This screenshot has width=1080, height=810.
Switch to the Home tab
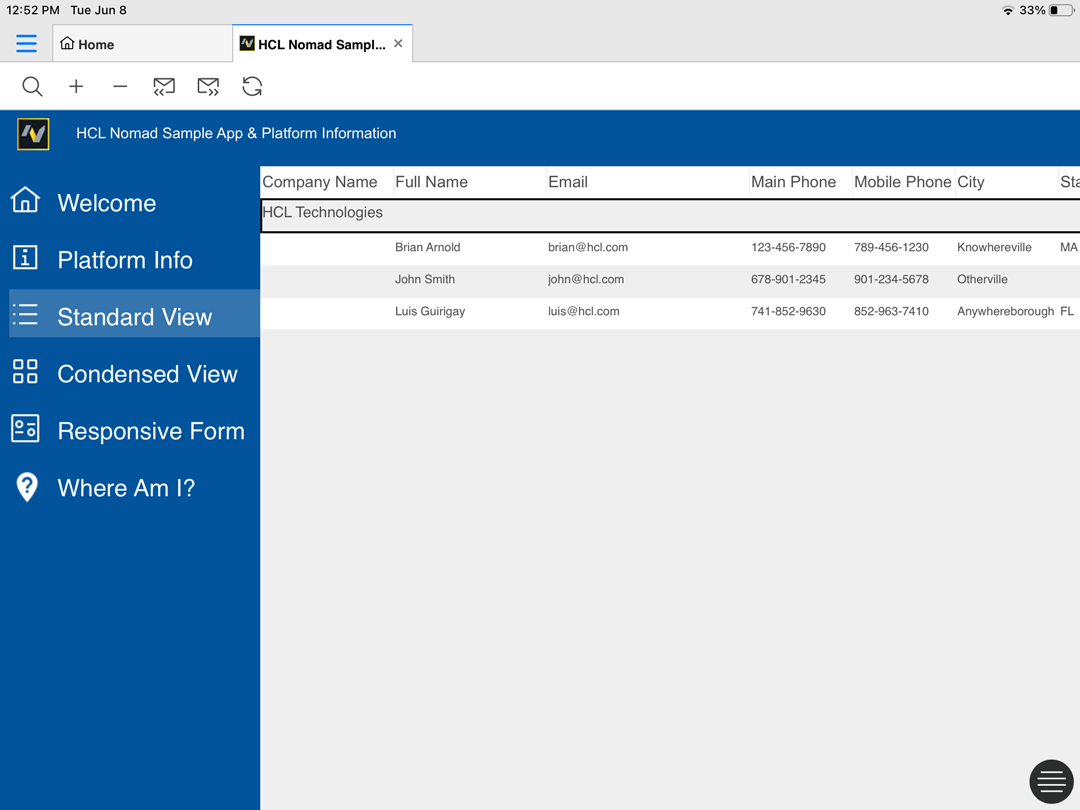(143, 44)
